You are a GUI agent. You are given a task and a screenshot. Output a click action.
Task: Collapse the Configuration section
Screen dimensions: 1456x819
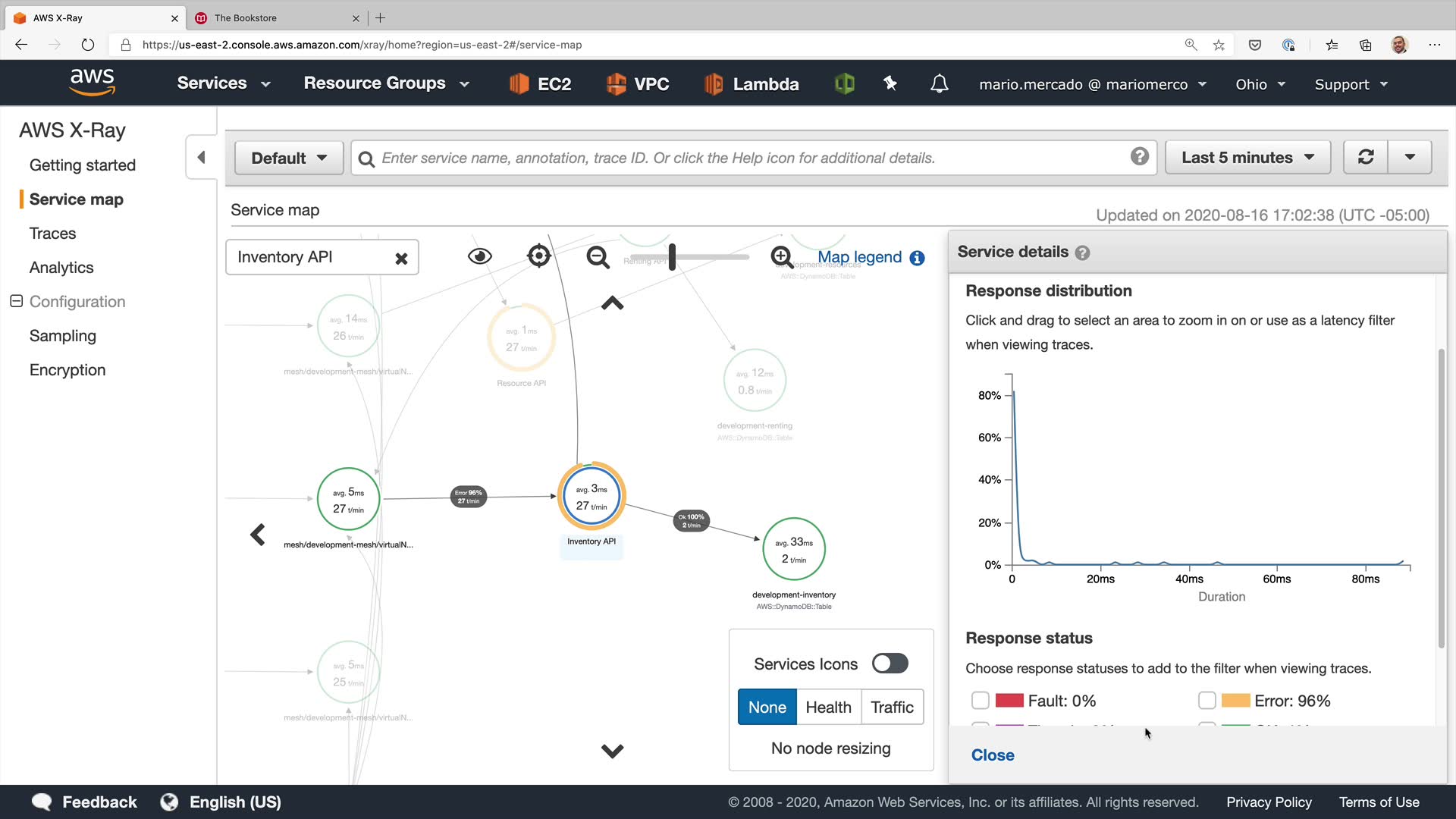coord(17,301)
